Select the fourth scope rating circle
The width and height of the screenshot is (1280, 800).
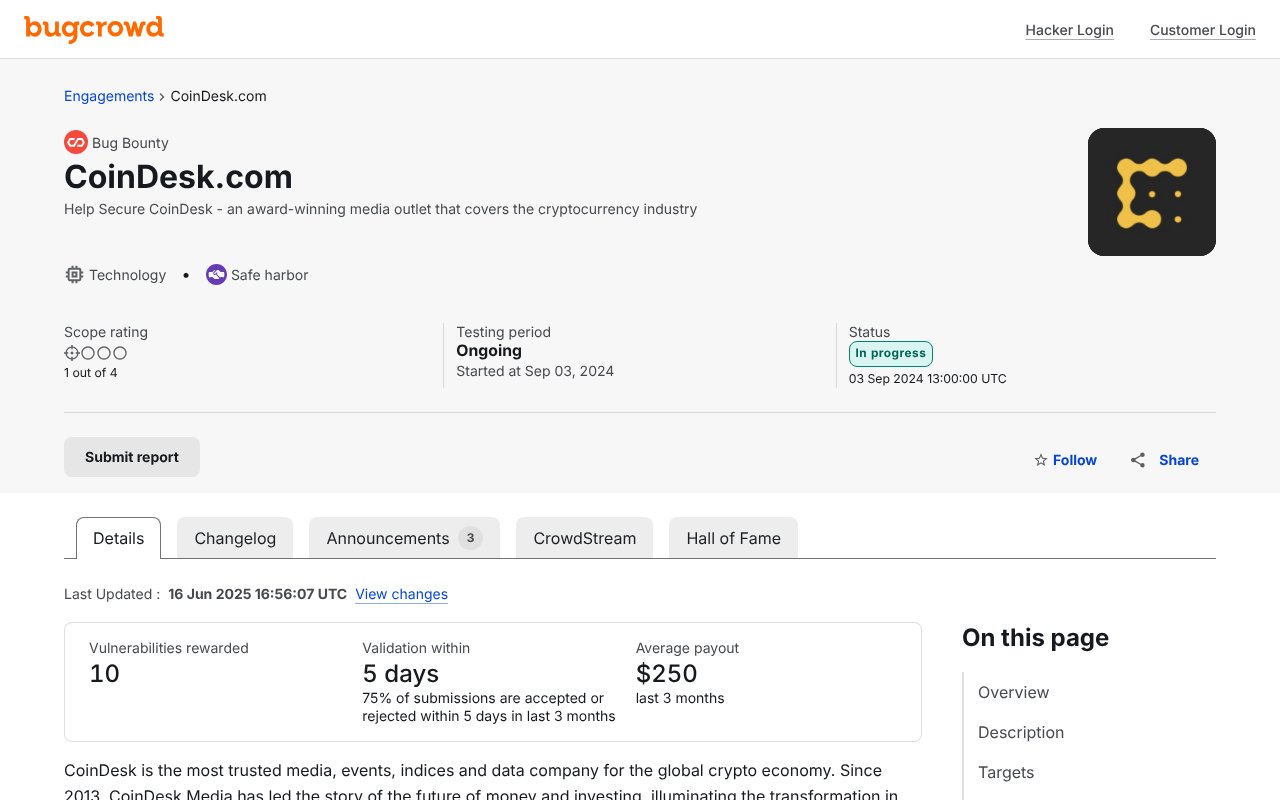119,353
